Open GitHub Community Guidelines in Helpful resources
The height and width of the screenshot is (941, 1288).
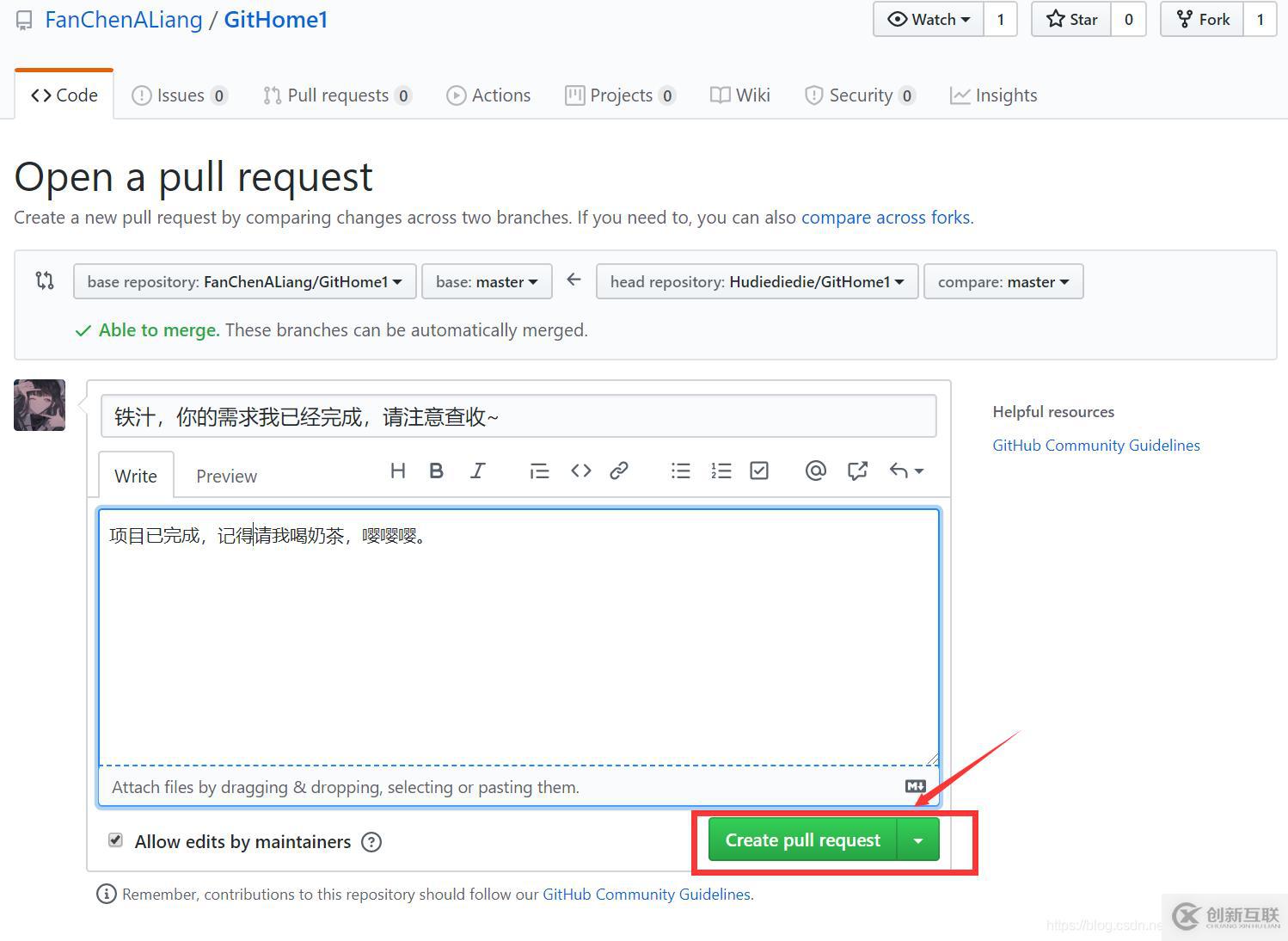tap(1096, 445)
